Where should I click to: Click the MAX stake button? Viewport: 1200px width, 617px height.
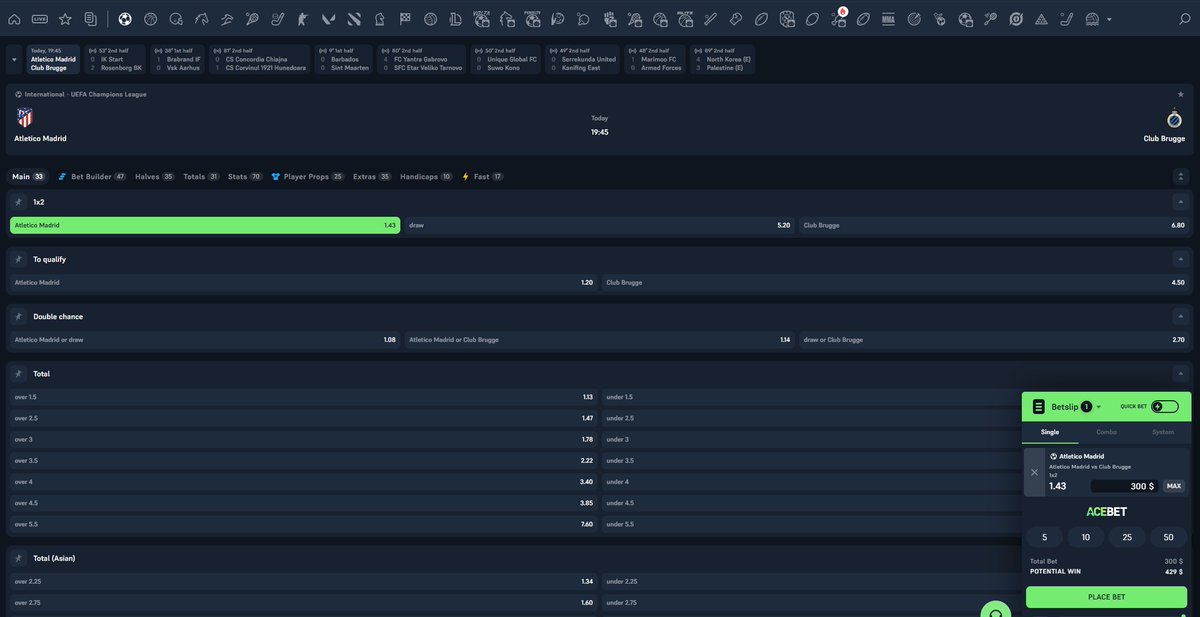tap(1174, 486)
